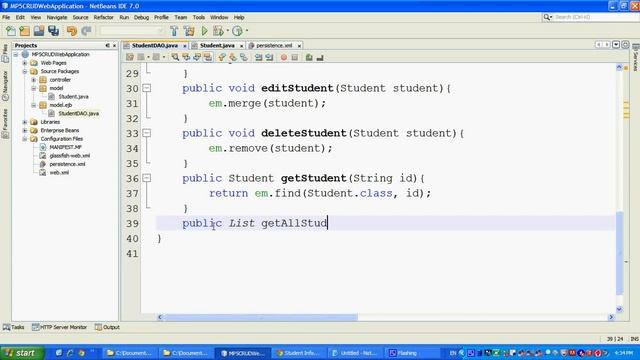
Task: Open the Refactor menu
Action: tap(103, 18)
